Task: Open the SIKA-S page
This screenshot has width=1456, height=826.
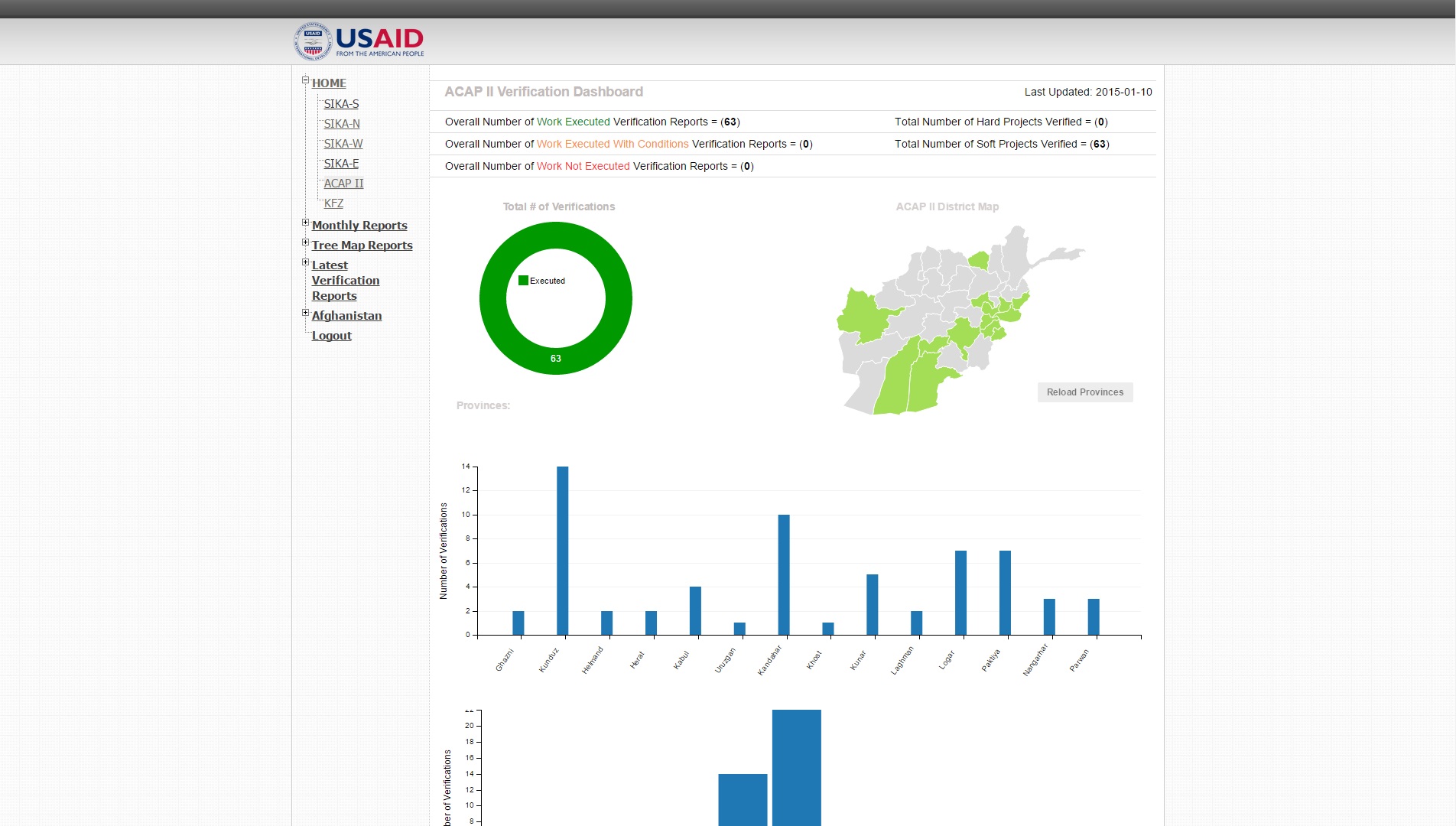Action: point(341,104)
